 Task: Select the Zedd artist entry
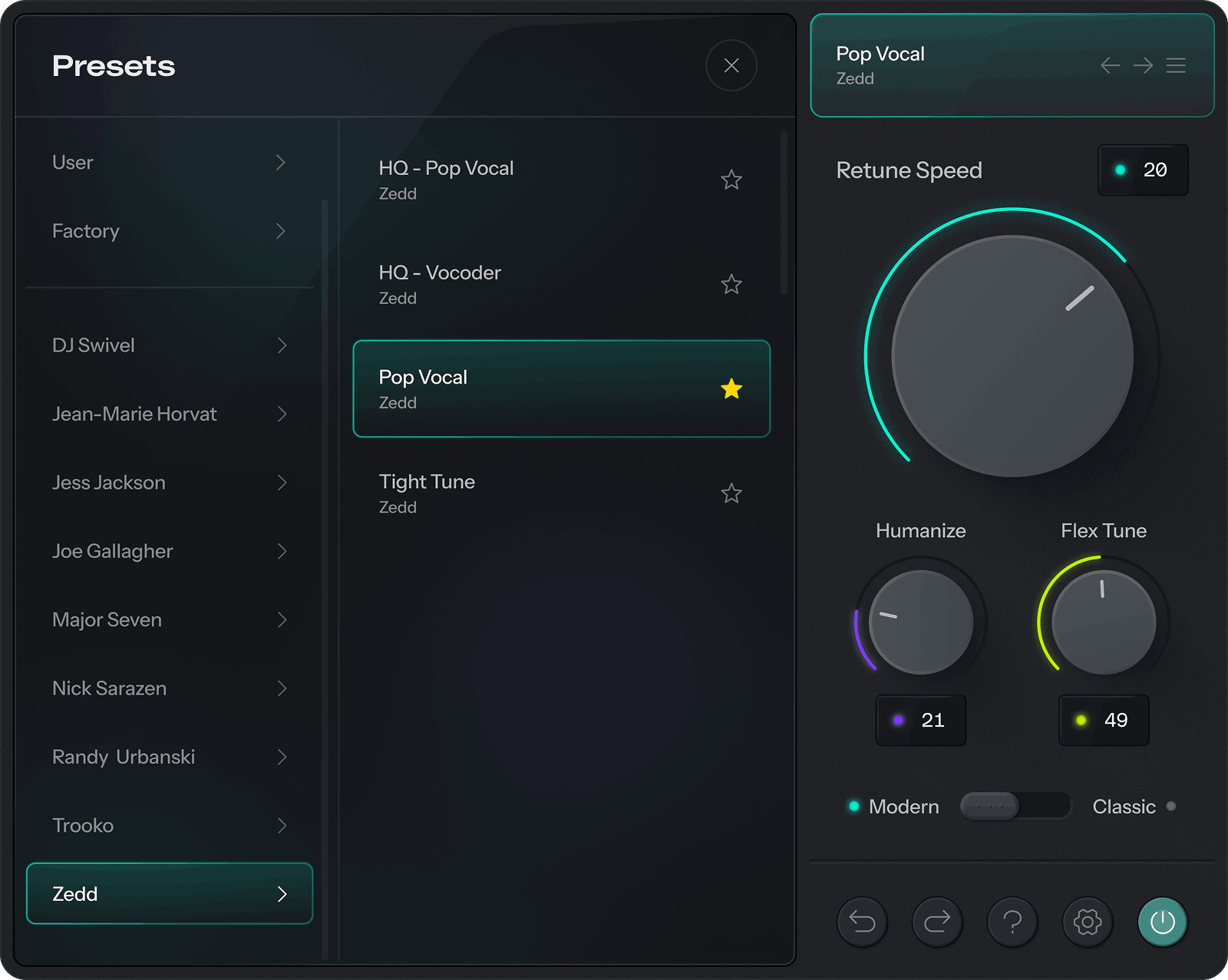coord(169,893)
